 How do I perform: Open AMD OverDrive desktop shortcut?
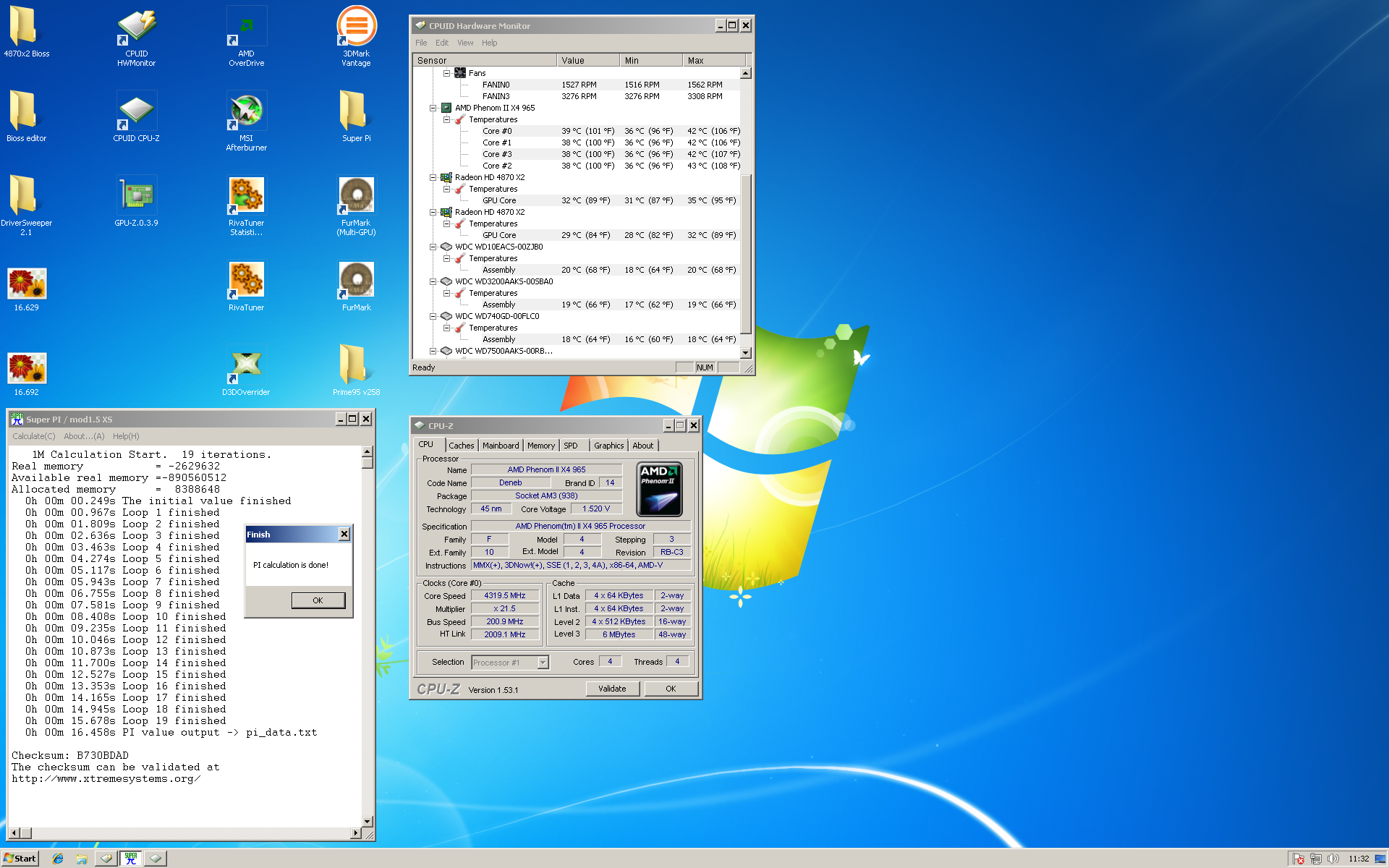pyautogui.click(x=246, y=37)
